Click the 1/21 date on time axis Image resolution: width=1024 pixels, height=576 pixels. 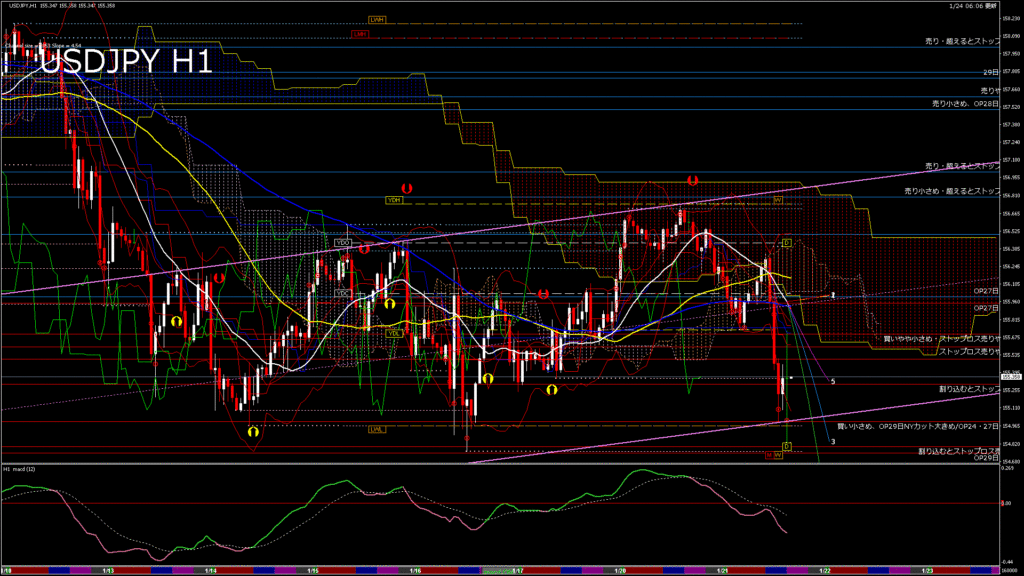pos(722,571)
